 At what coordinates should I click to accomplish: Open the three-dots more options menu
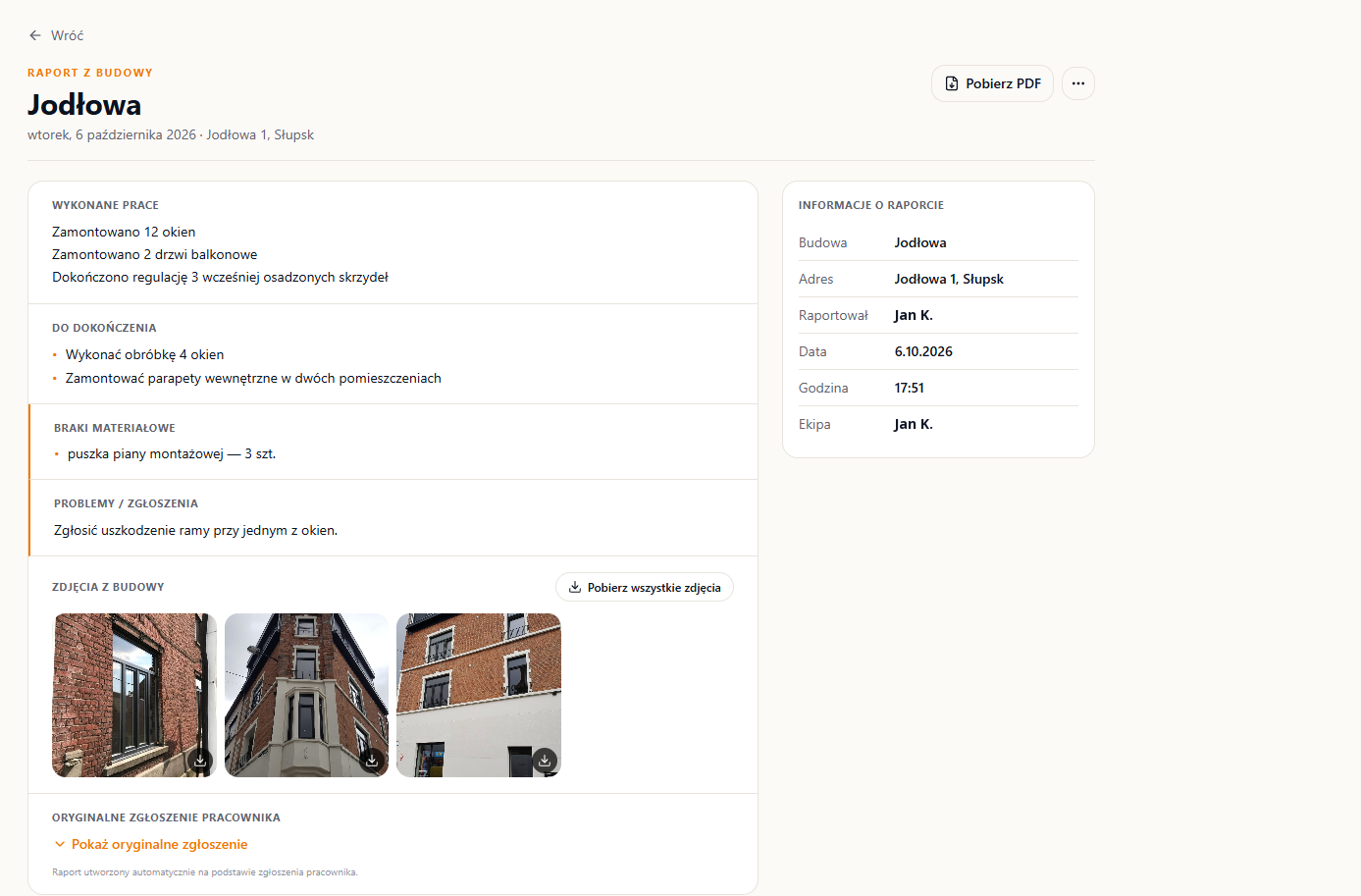1077,83
